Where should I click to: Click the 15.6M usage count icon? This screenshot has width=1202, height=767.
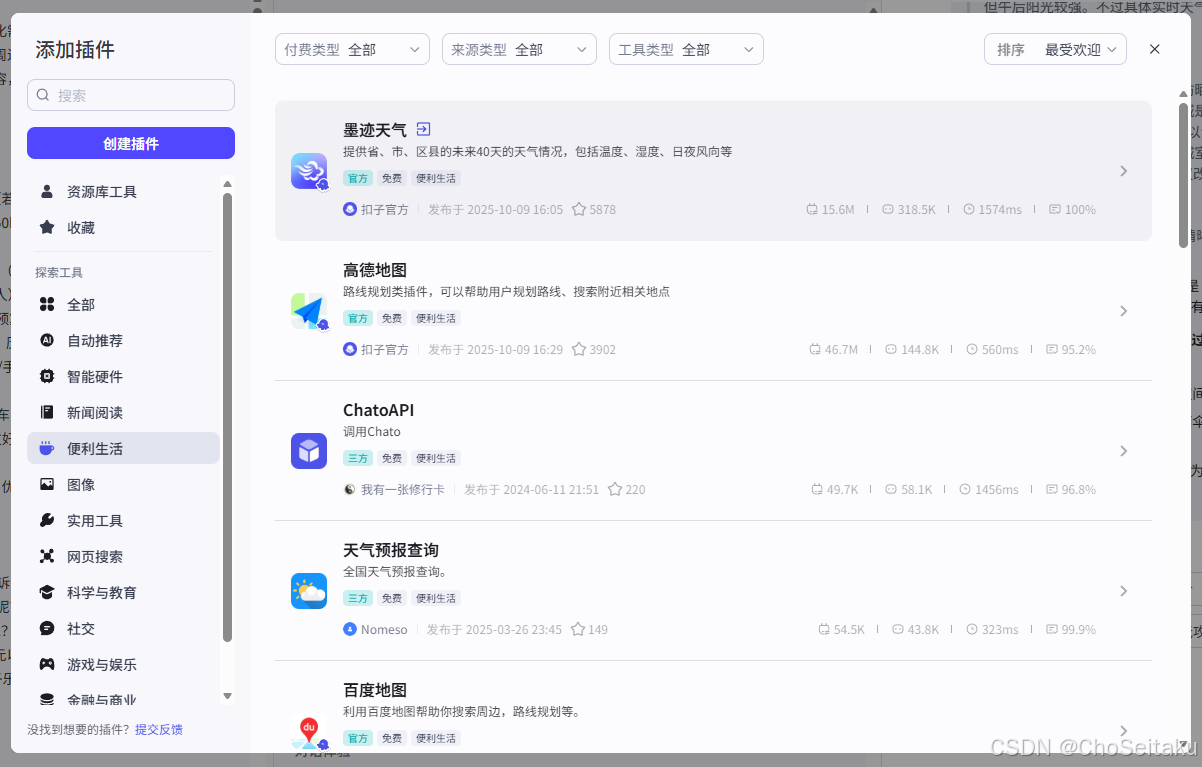tap(812, 210)
